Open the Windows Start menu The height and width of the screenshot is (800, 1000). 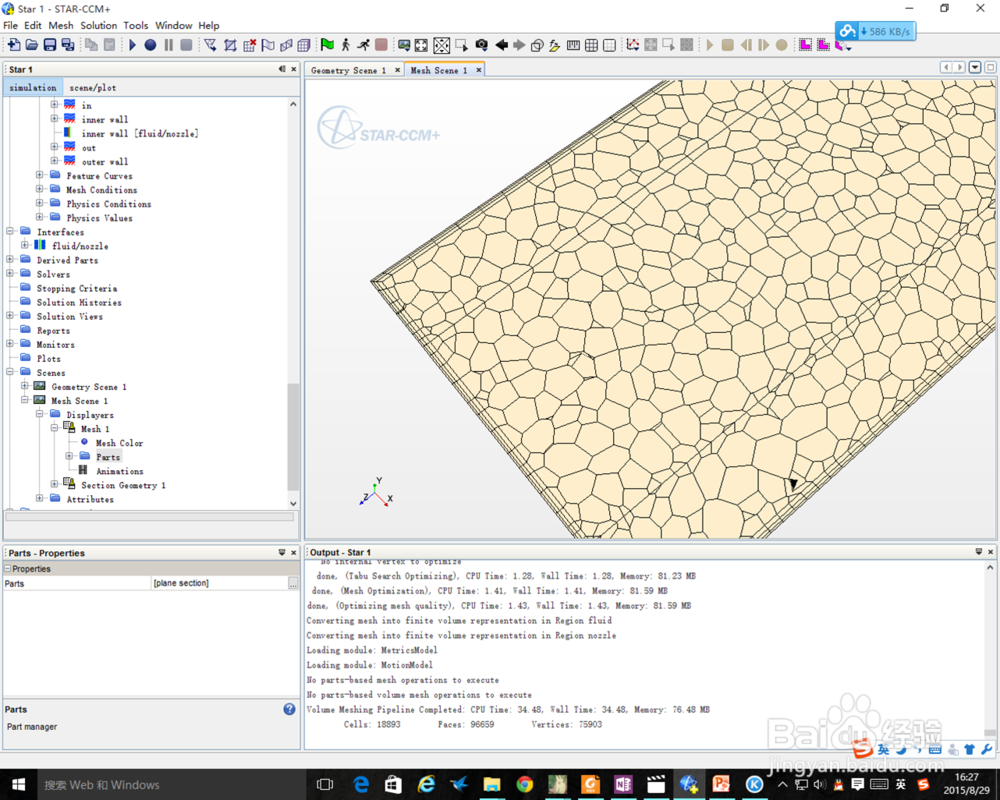[x=18, y=784]
